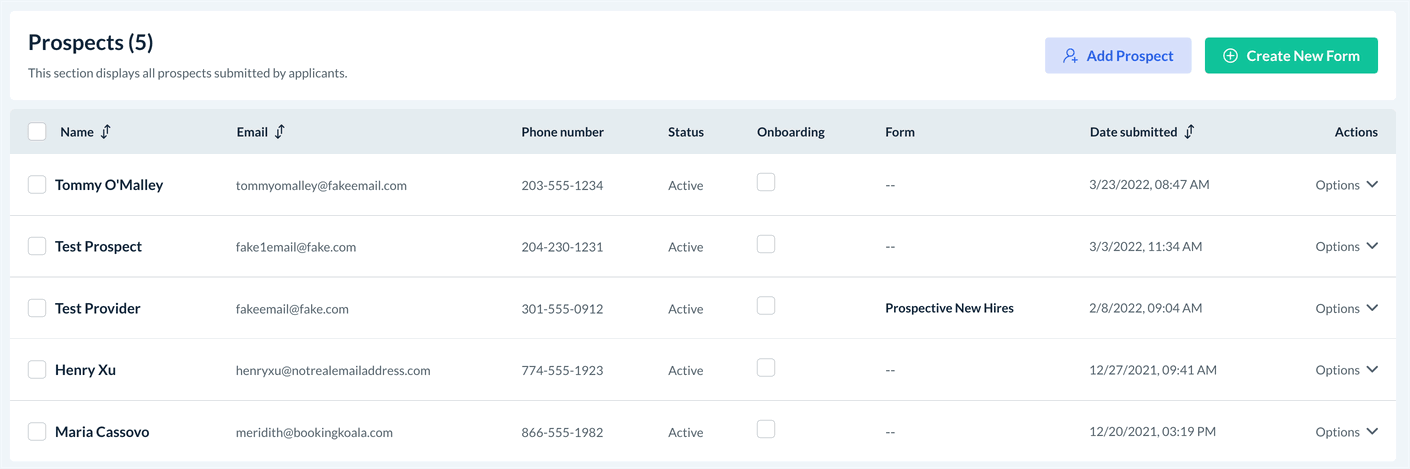Screen dimensions: 1410x469
Task: Tick Onboarding checkbox for Maria Cassovo
Action: click(766, 429)
